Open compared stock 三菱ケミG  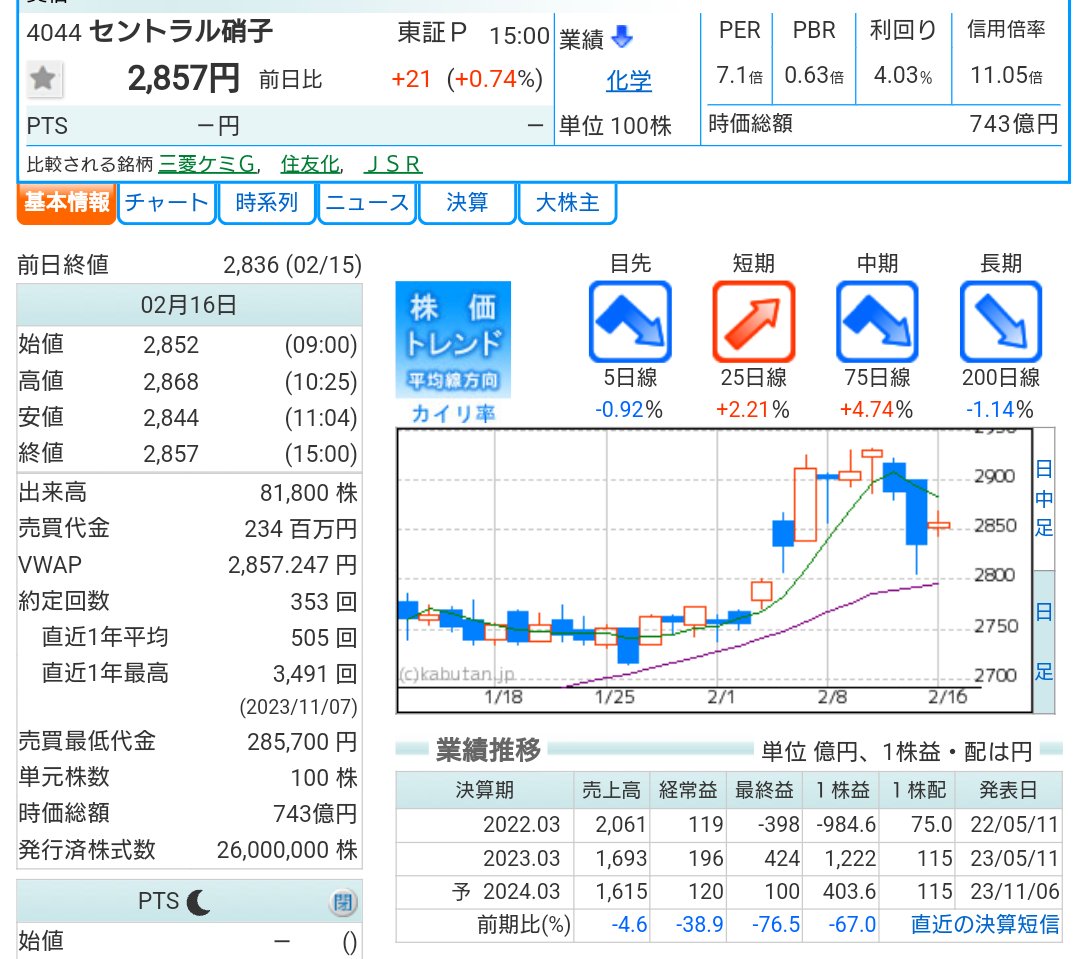click(x=208, y=164)
